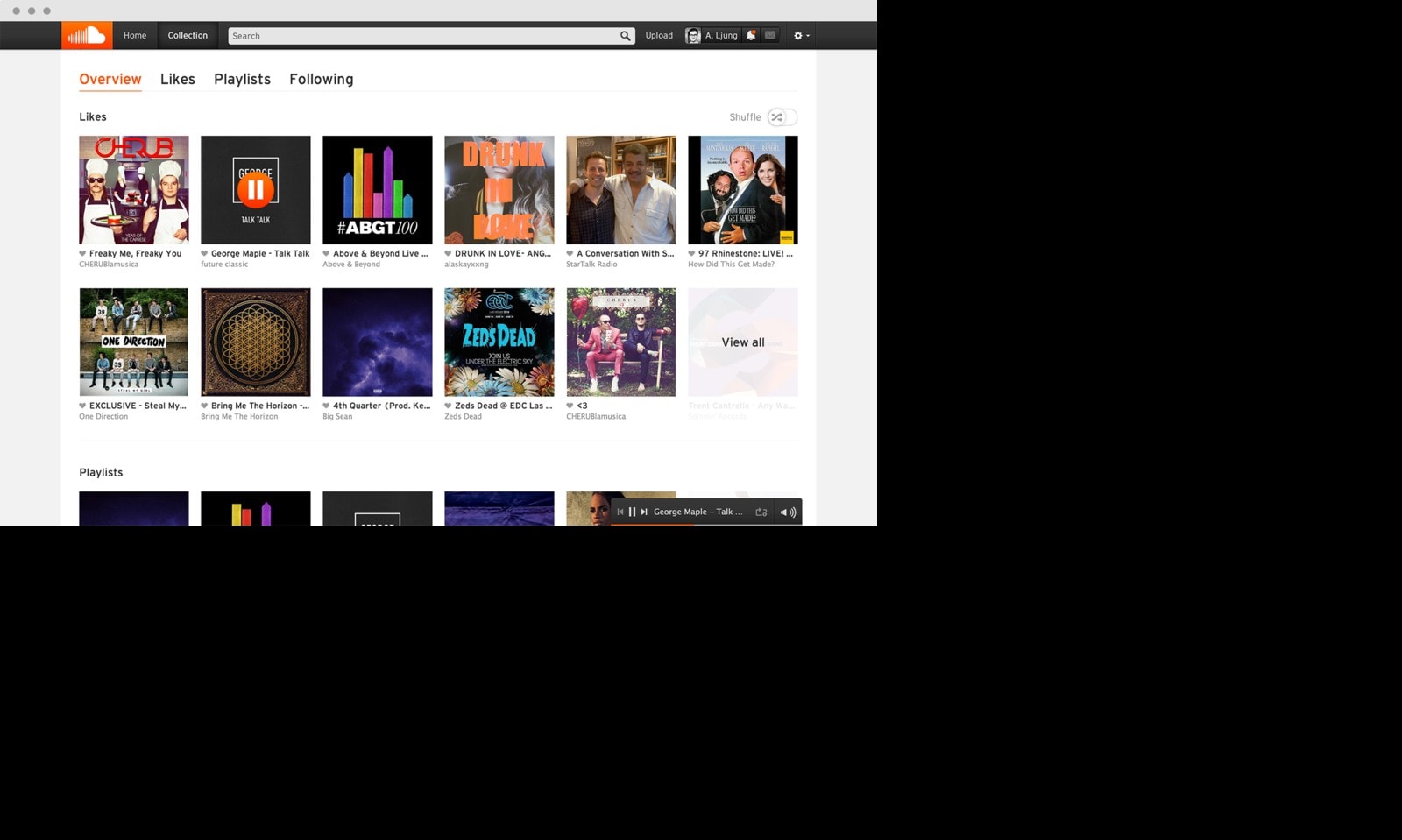Open Big Sean artist link

[x=337, y=417]
